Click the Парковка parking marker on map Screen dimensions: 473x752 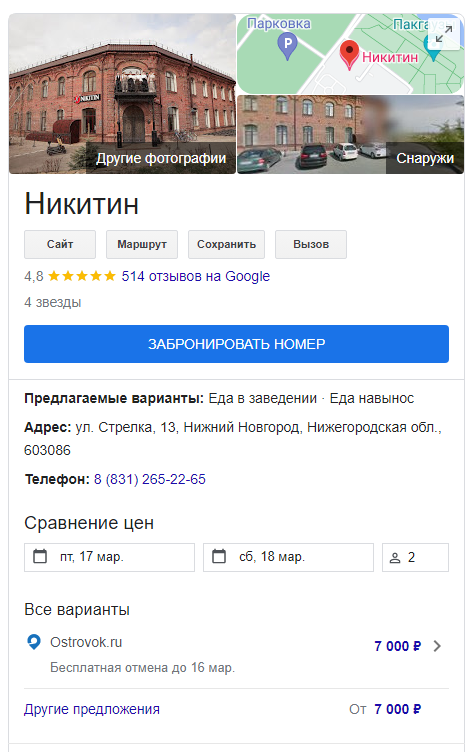point(287,47)
